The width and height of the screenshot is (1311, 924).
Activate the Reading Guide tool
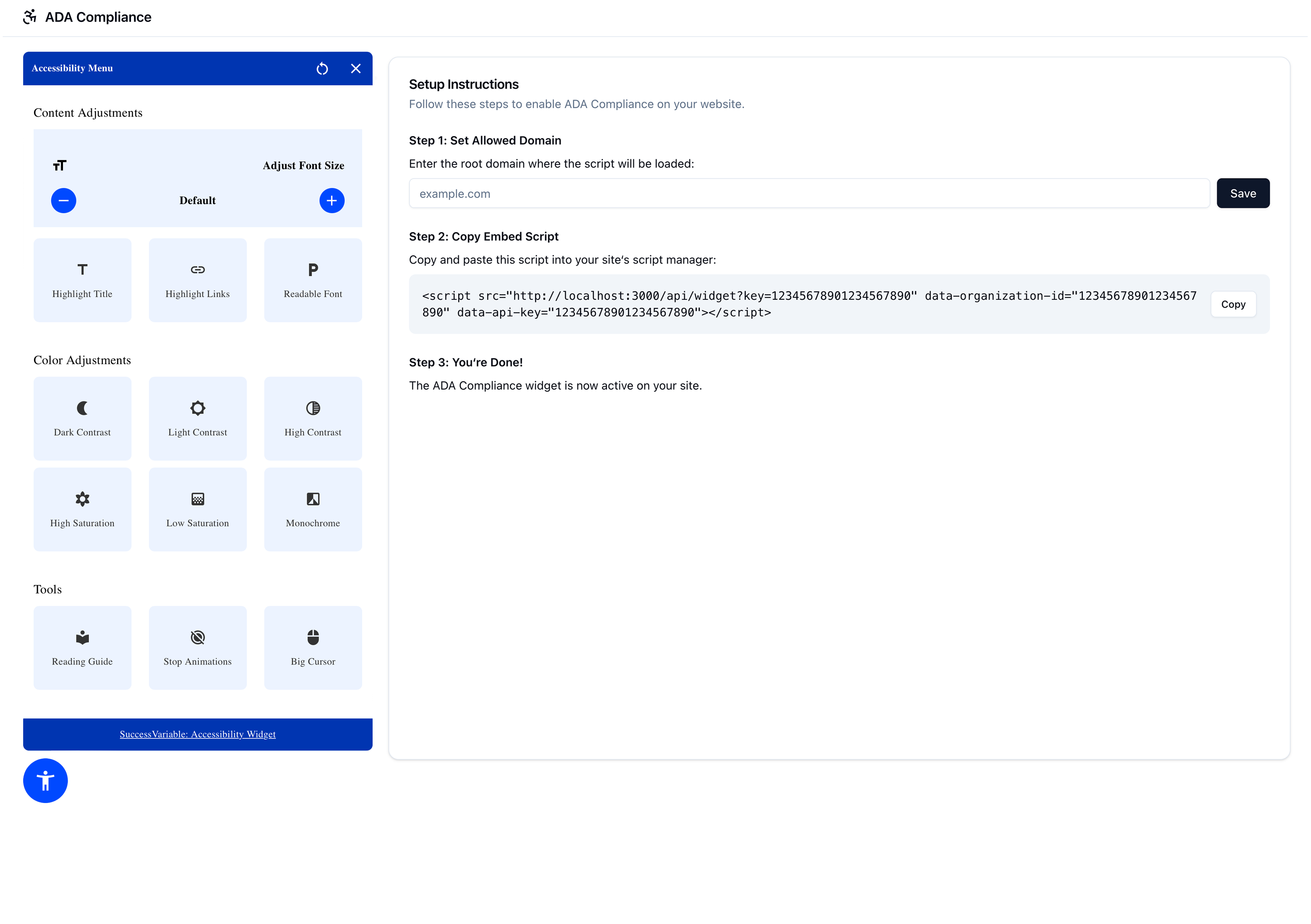pos(82,648)
